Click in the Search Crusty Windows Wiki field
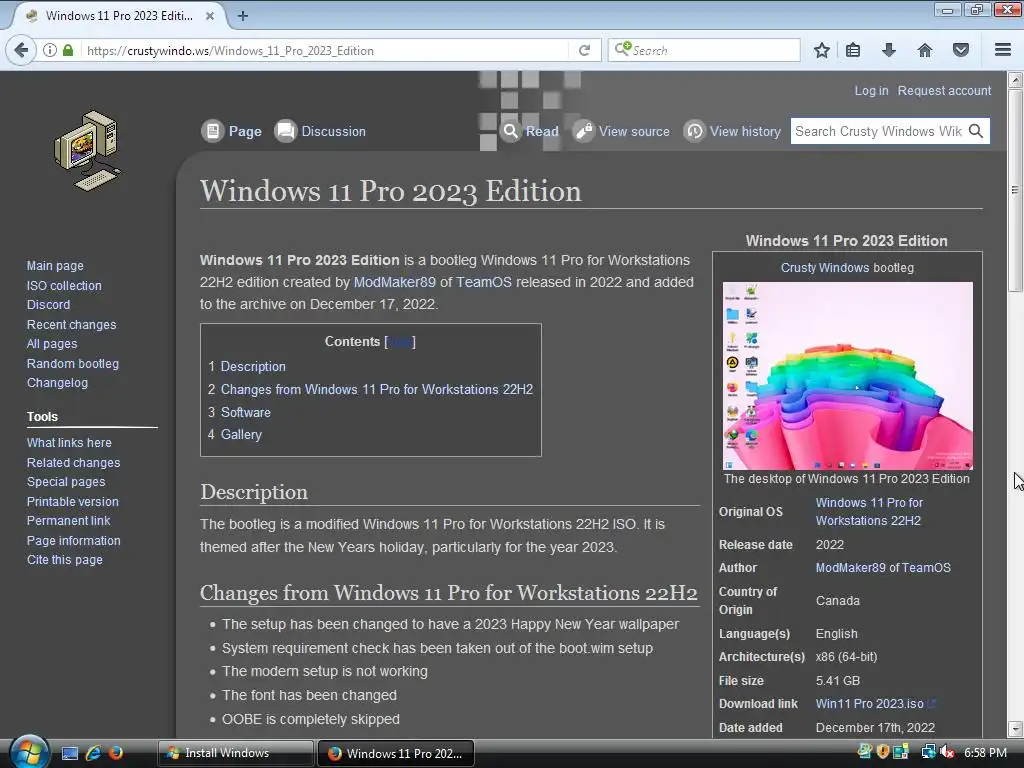The image size is (1024, 768). 879,131
